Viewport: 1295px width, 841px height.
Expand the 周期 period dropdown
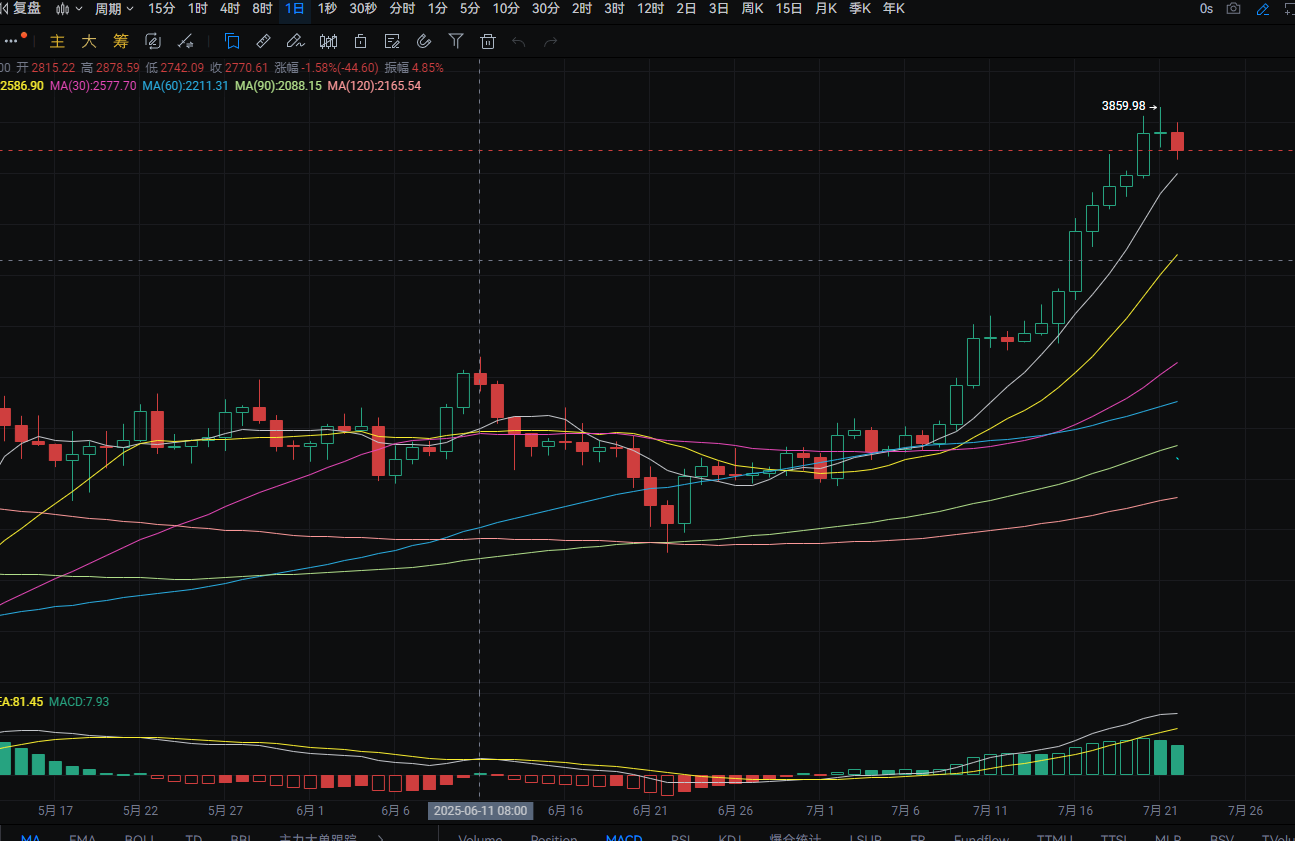(114, 9)
